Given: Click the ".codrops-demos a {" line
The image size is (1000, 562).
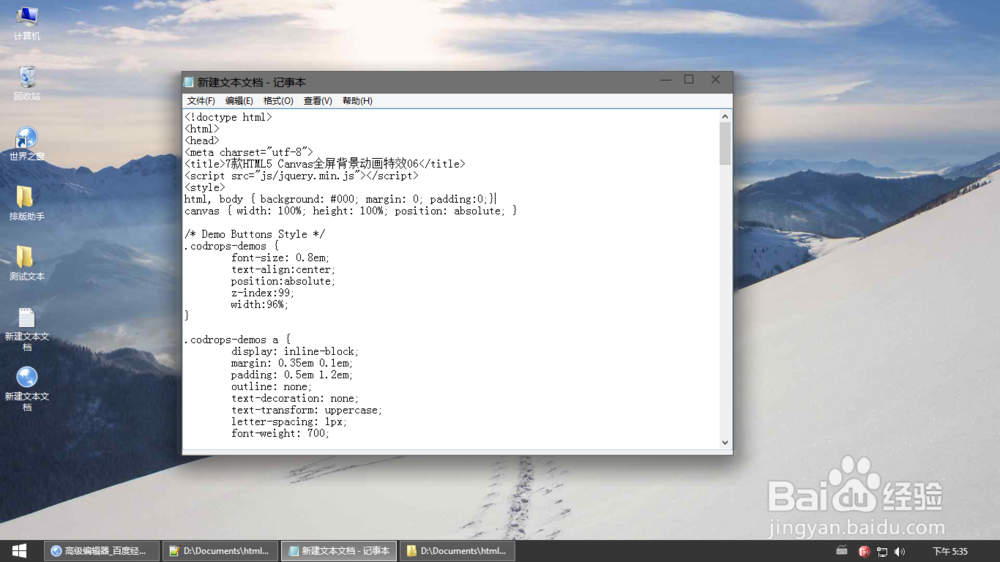Looking at the screenshot, I should 237,340.
